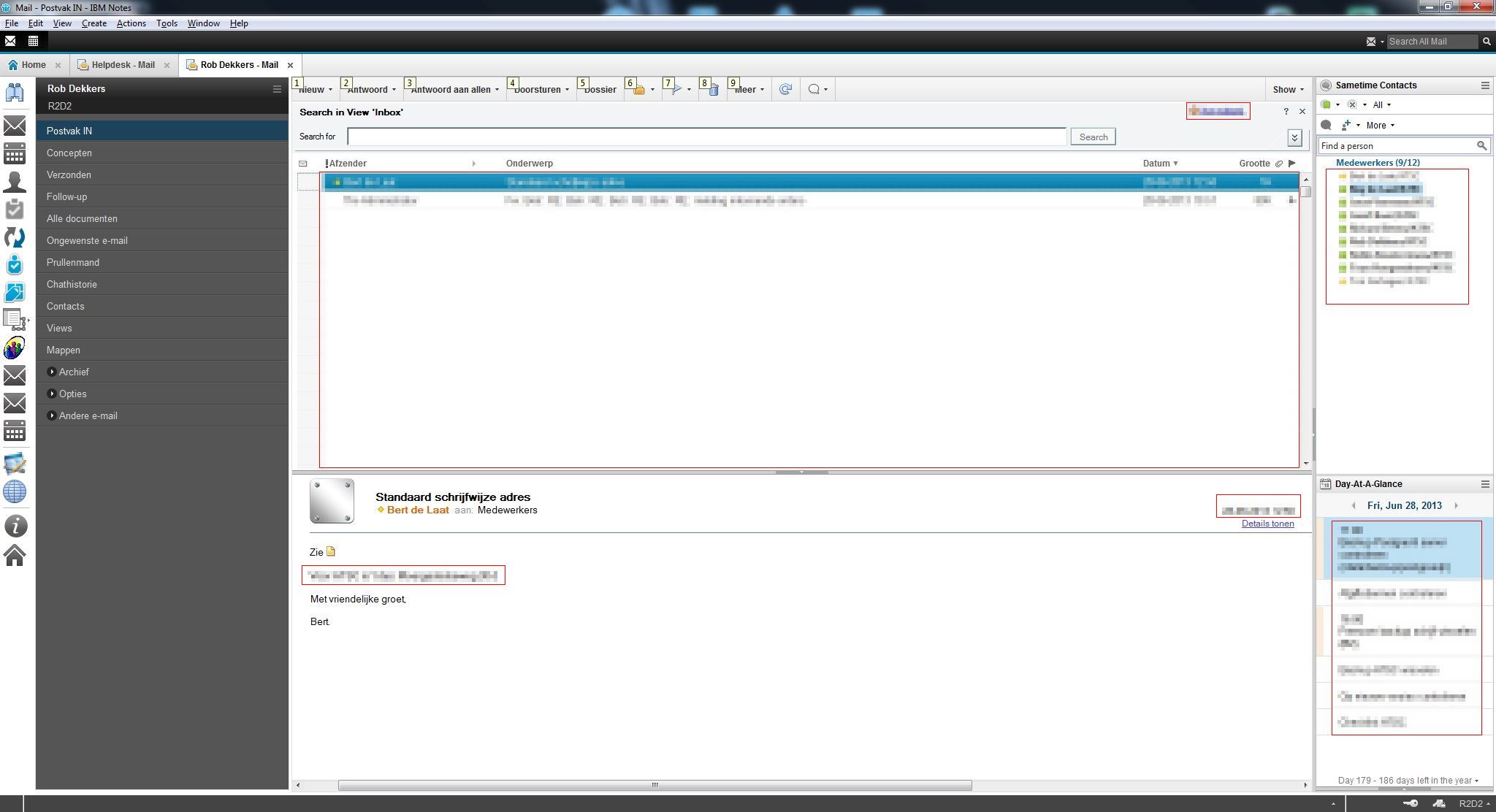This screenshot has height=812, width=1496.
Task: Open the More dropdown in Sametime panel
Action: (x=1381, y=125)
